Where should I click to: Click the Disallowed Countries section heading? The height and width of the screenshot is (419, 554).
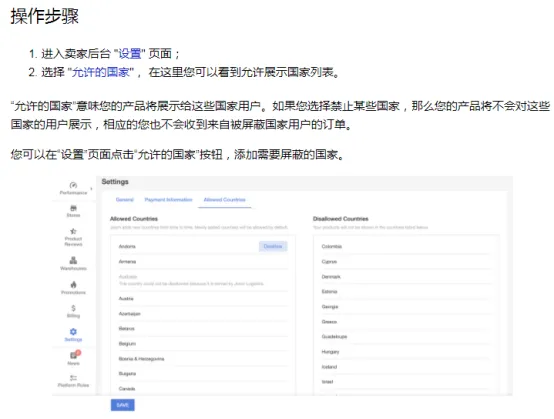coord(341,219)
